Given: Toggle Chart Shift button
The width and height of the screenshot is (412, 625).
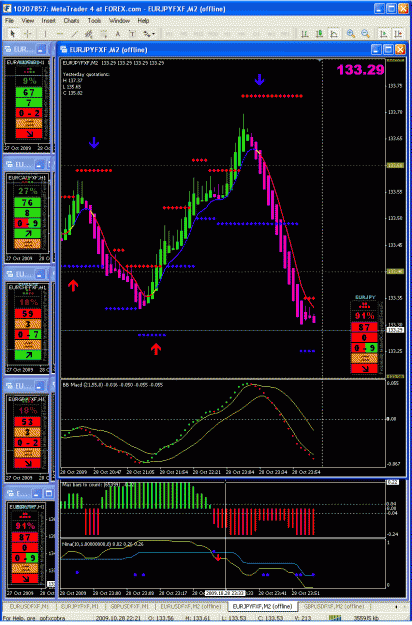Looking at the screenshot, I should (398, 34).
